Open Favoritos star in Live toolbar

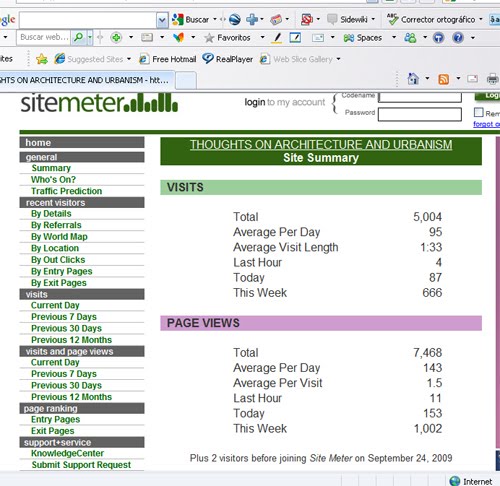[x=209, y=38]
